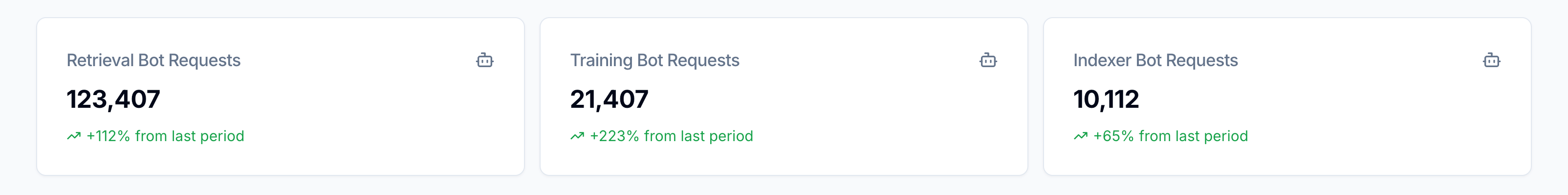
Task: Select the Indexer Bot Requests title
Action: [x=1155, y=60]
